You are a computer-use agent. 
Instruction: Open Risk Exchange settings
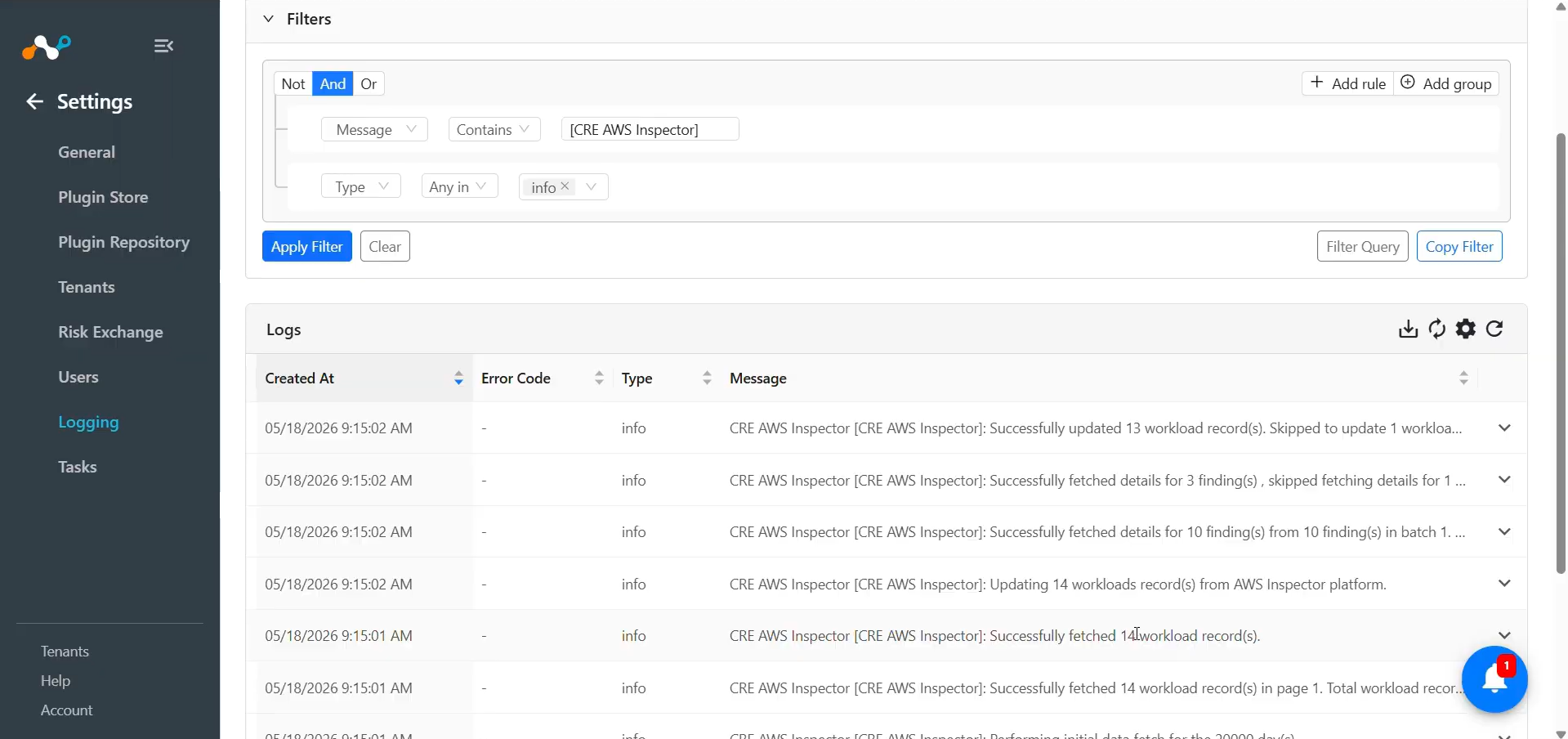[110, 332]
